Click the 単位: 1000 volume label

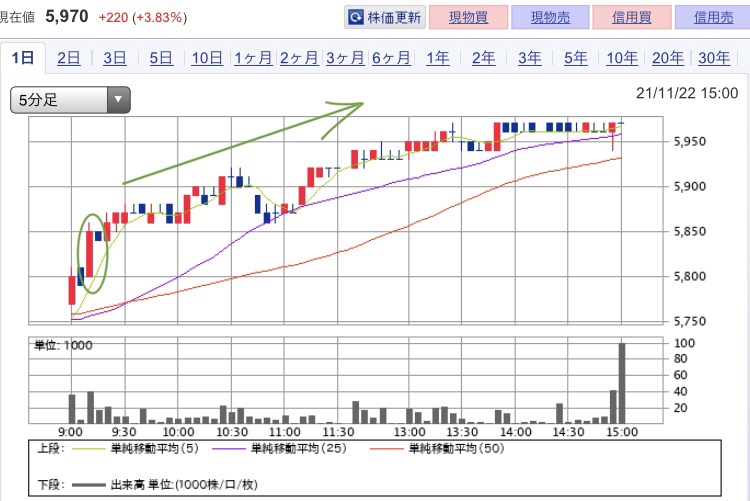tap(63, 345)
